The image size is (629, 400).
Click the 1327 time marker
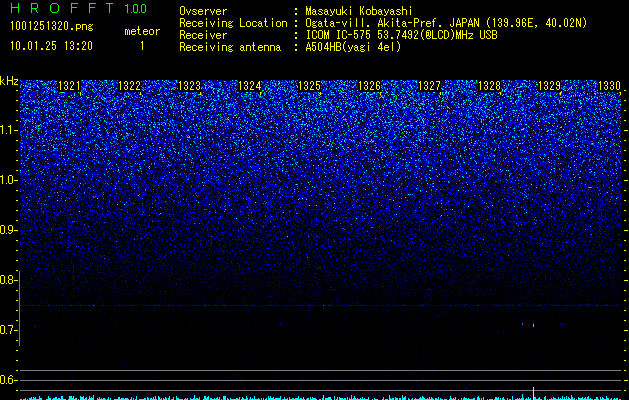pos(429,86)
